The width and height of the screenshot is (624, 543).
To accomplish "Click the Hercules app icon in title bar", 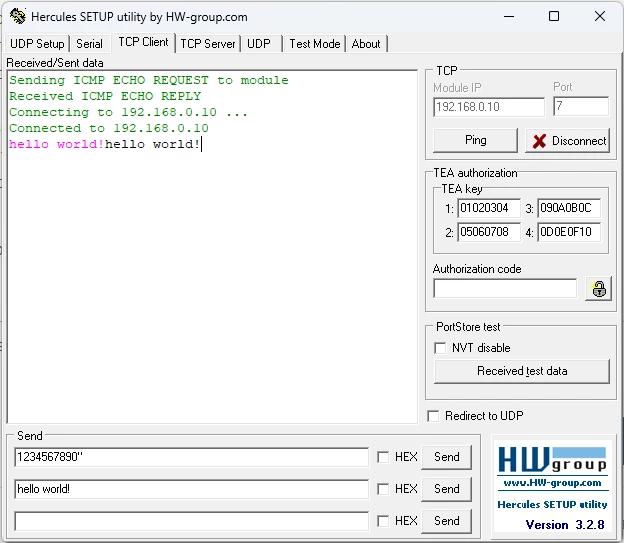I will point(18,16).
